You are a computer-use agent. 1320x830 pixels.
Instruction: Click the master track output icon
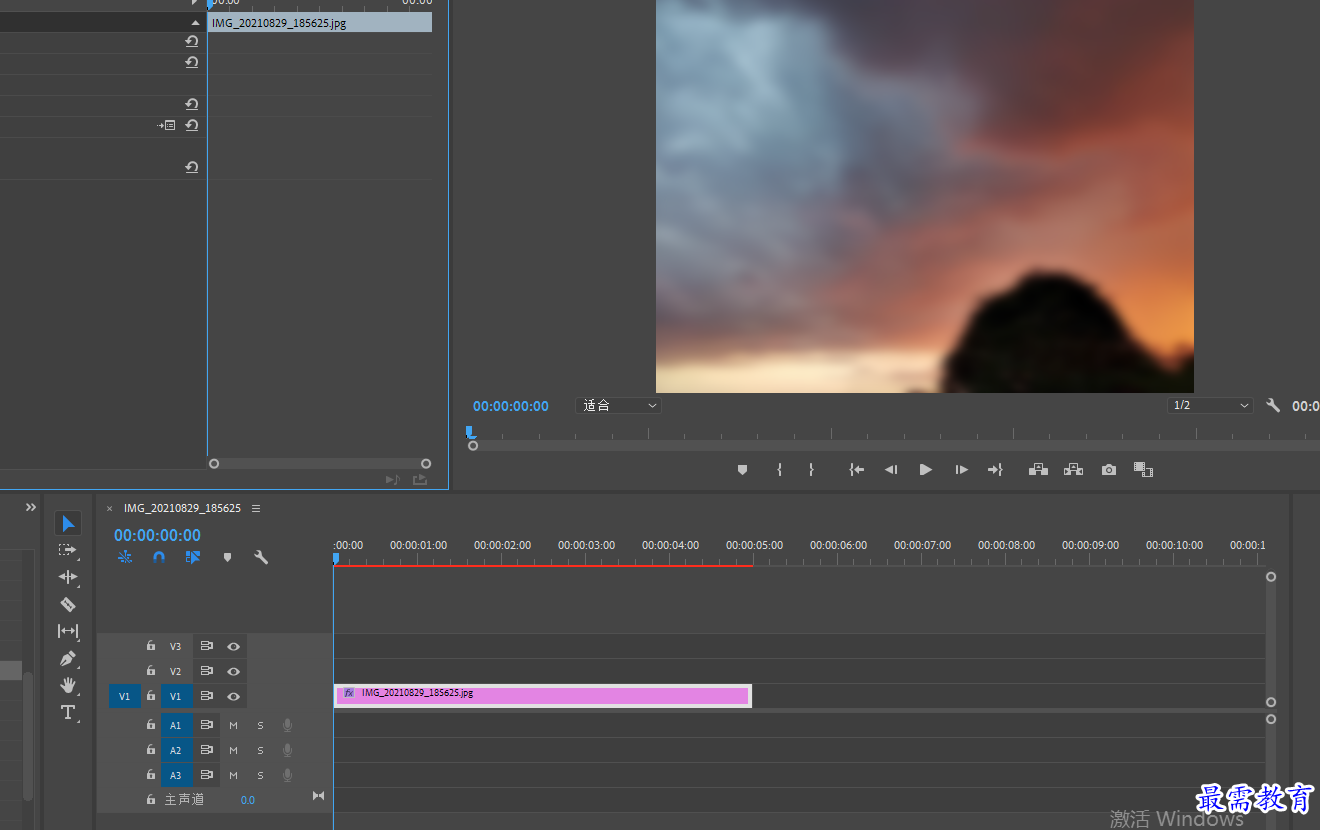click(x=318, y=796)
